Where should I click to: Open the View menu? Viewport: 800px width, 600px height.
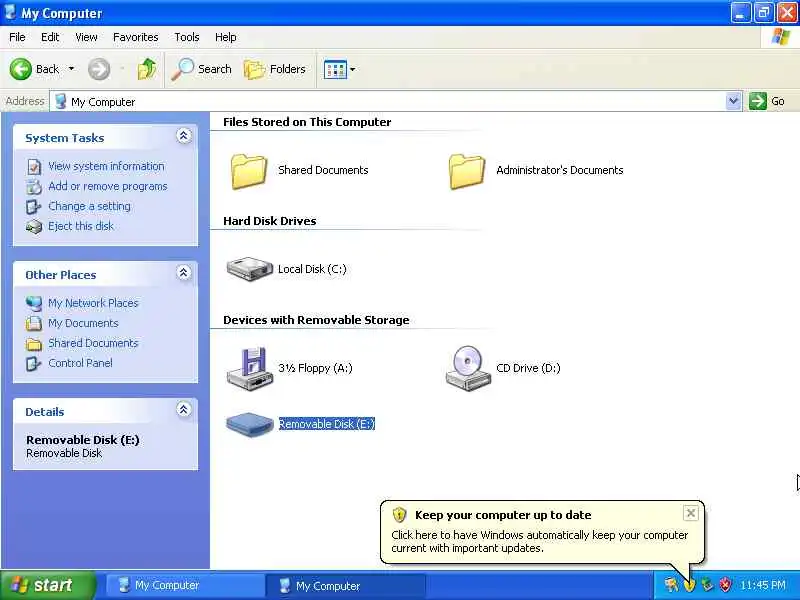click(x=86, y=37)
